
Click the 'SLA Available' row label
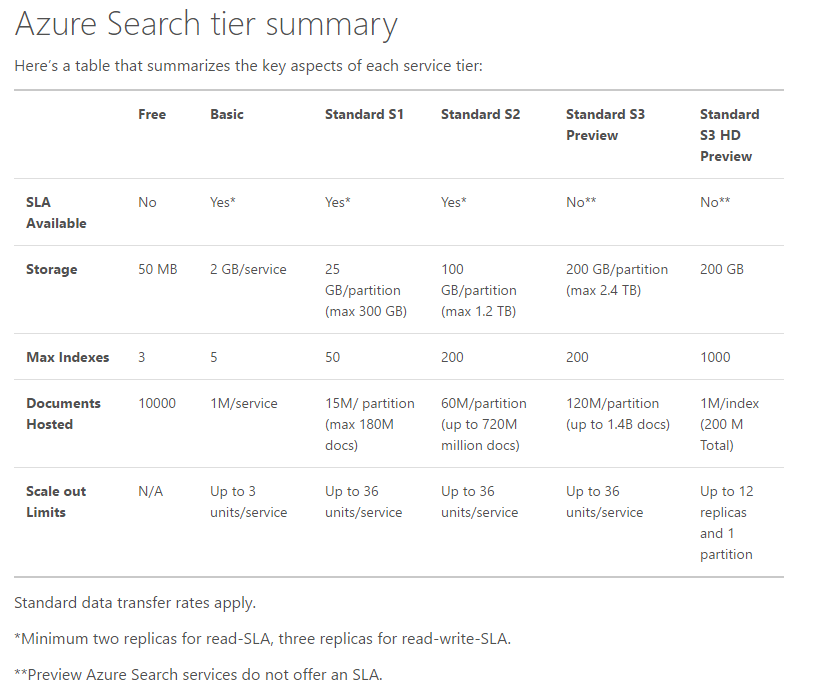point(56,212)
